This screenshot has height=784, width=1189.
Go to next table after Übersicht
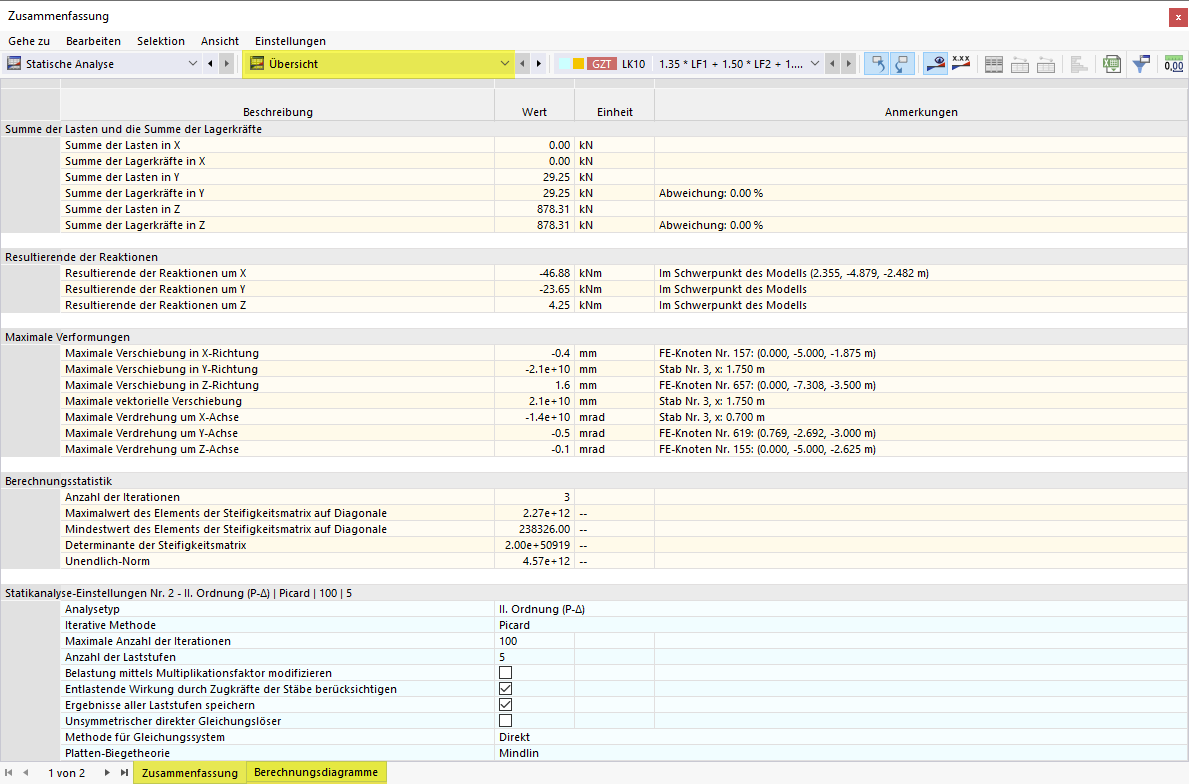tap(539, 64)
